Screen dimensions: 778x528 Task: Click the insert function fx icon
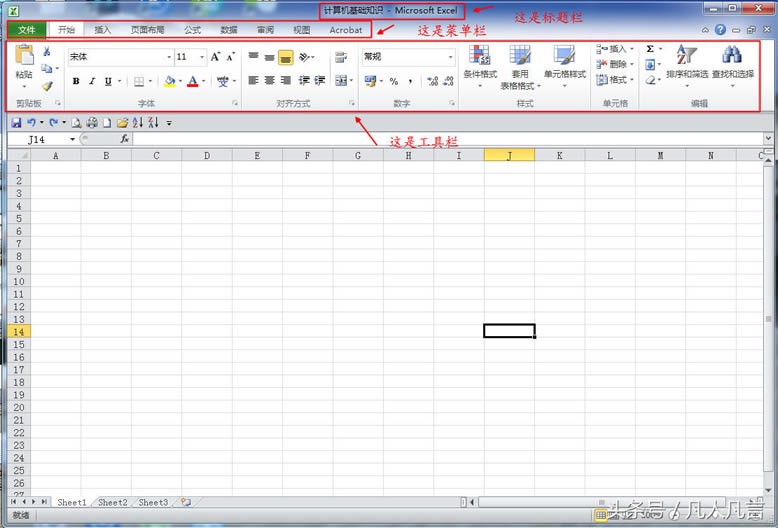point(124,139)
